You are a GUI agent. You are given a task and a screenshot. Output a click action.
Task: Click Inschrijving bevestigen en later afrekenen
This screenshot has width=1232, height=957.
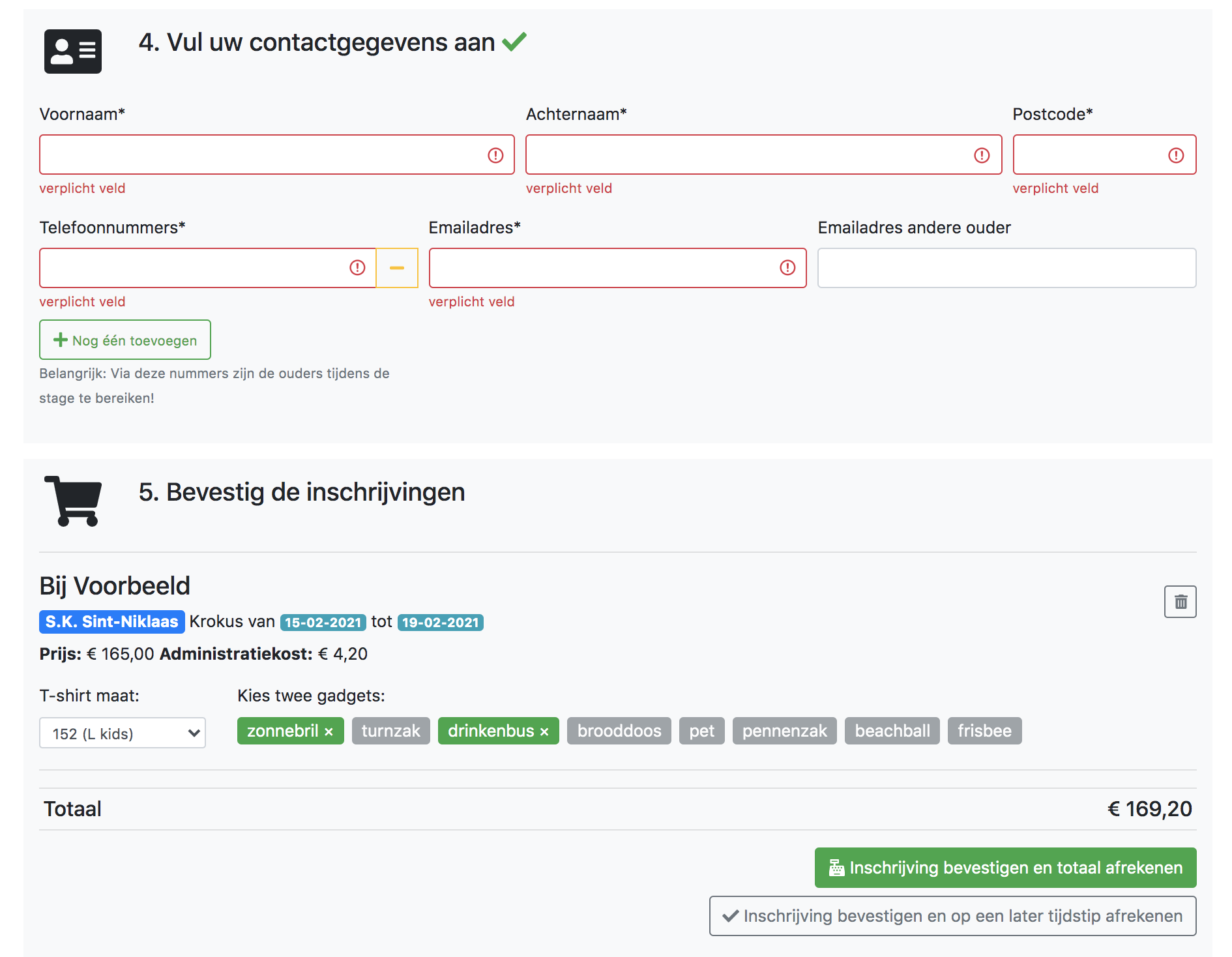(x=953, y=915)
